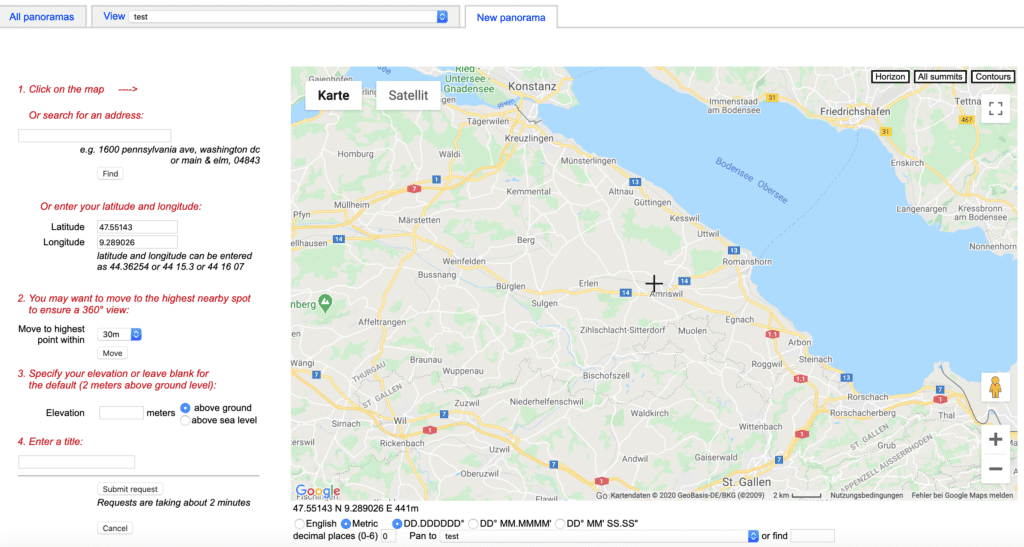Viewport: 1024px width, 547px height.
Task: Click the Friedrichshafen label on map
Action: (x=855, y=112)
